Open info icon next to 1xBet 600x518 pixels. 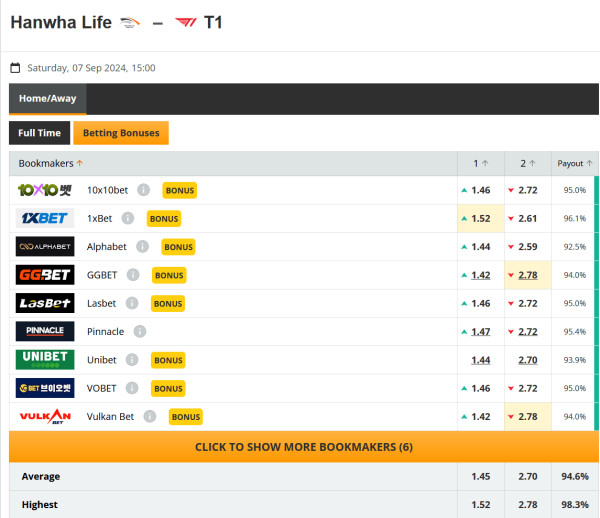[x=128, y=218]
